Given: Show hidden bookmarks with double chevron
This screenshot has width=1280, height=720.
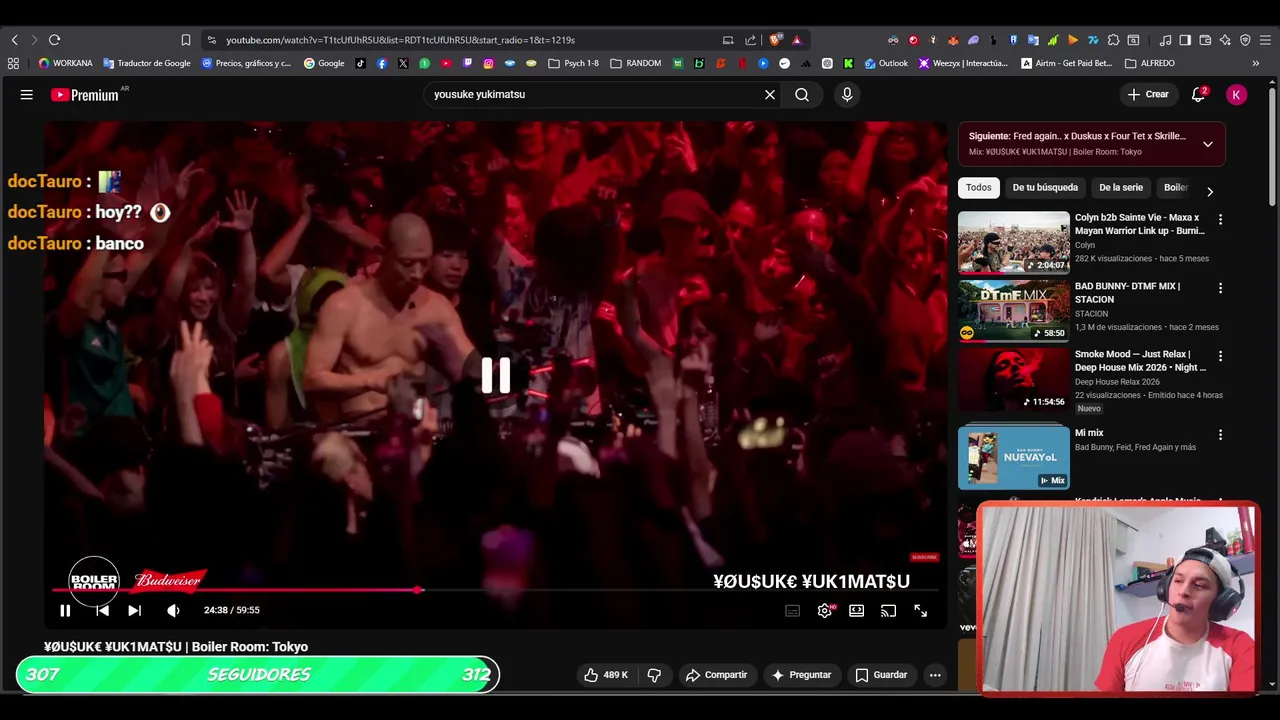Looking at the screenshot, I should tap(1256, 63).
